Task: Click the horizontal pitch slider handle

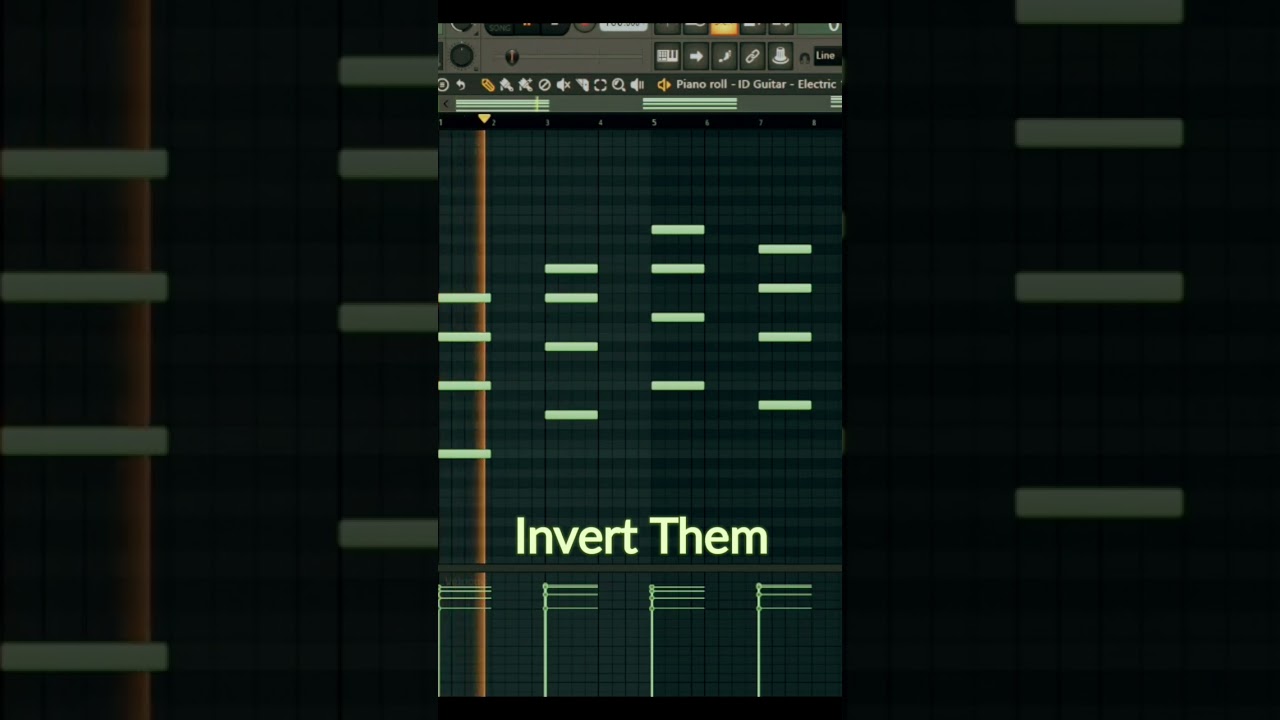Action: (512, 57)
